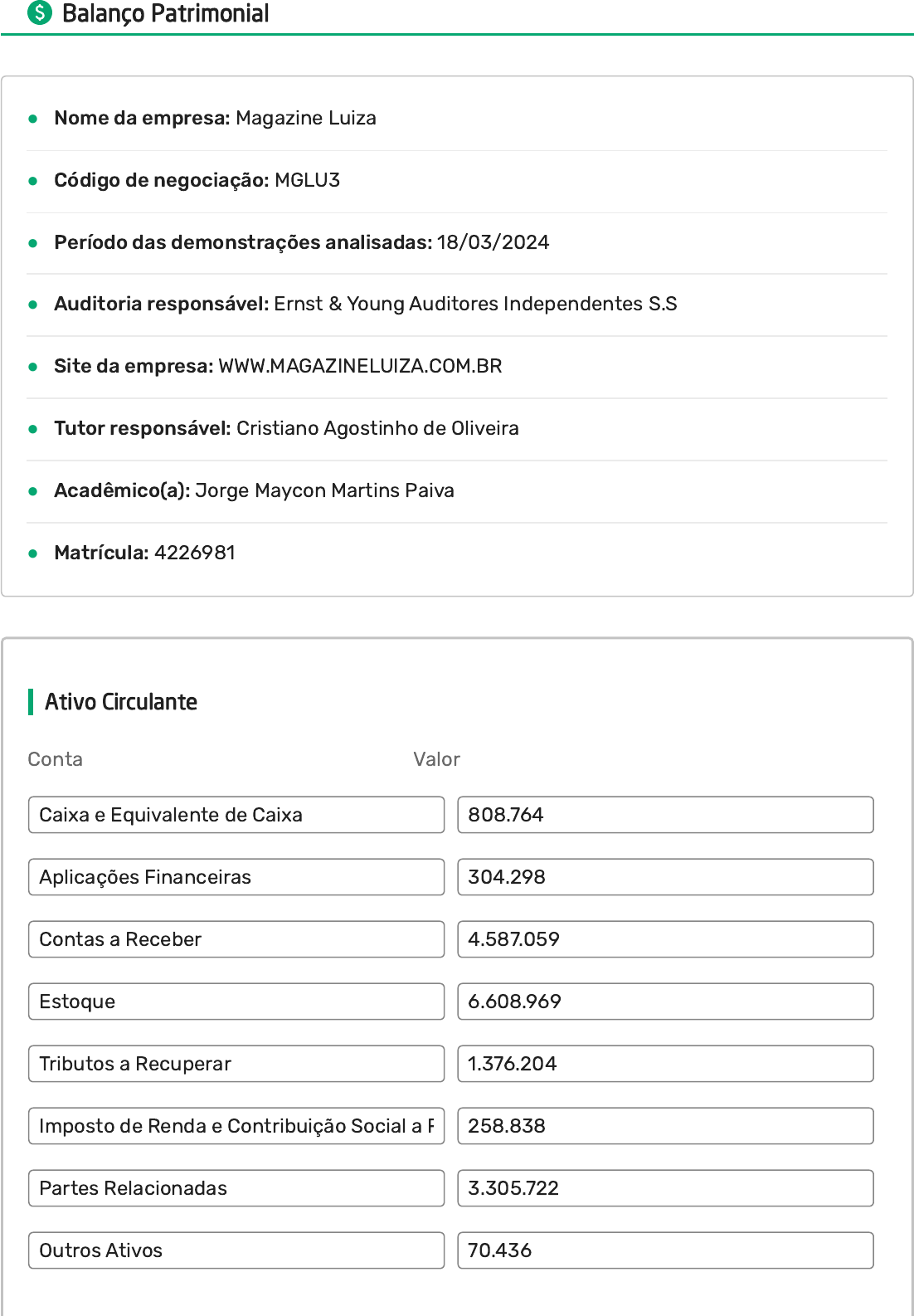Click the Balanço Patrimonial page heading

point(165,14)
